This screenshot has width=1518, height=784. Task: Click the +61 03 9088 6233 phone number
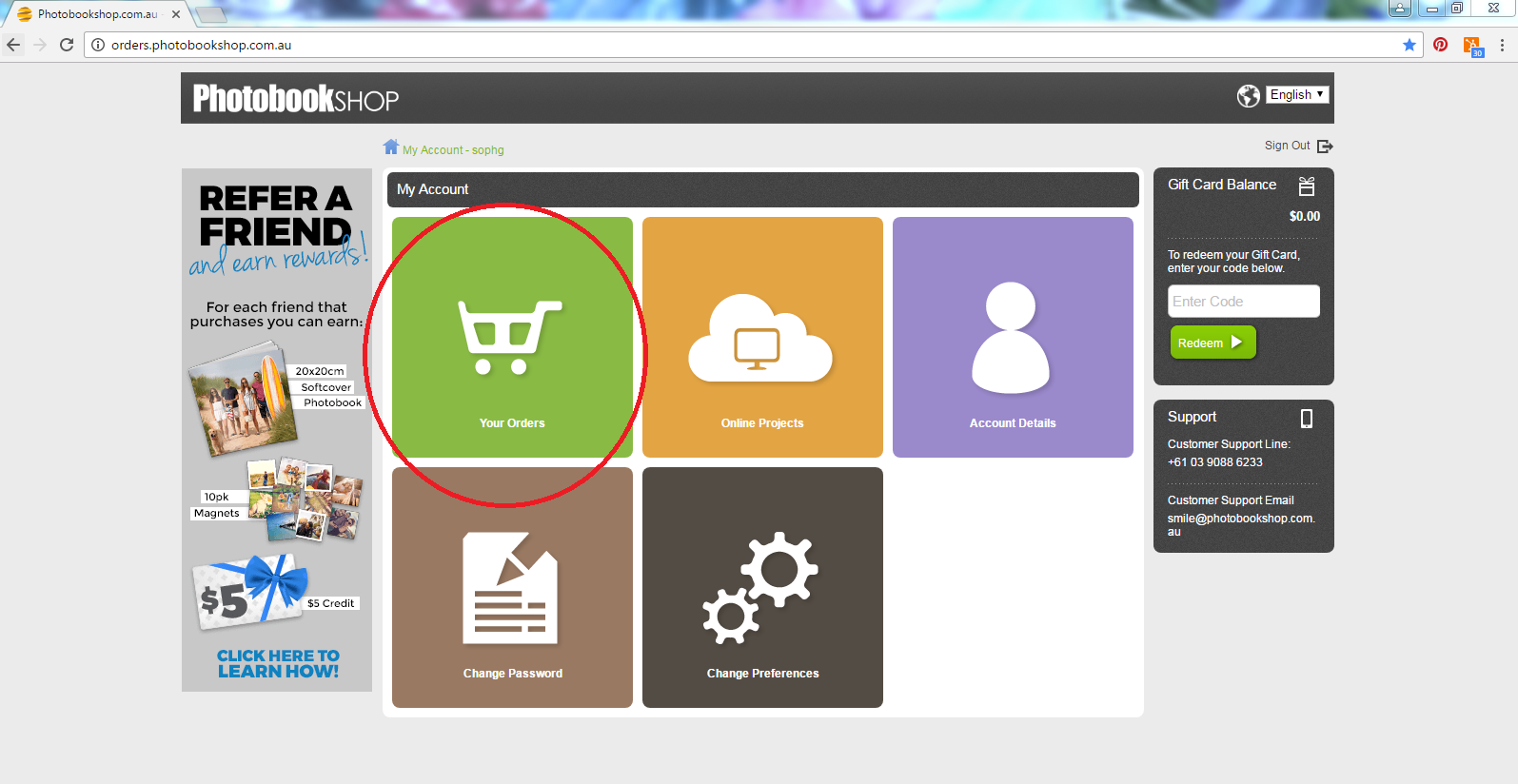[x=1215, y=462]
